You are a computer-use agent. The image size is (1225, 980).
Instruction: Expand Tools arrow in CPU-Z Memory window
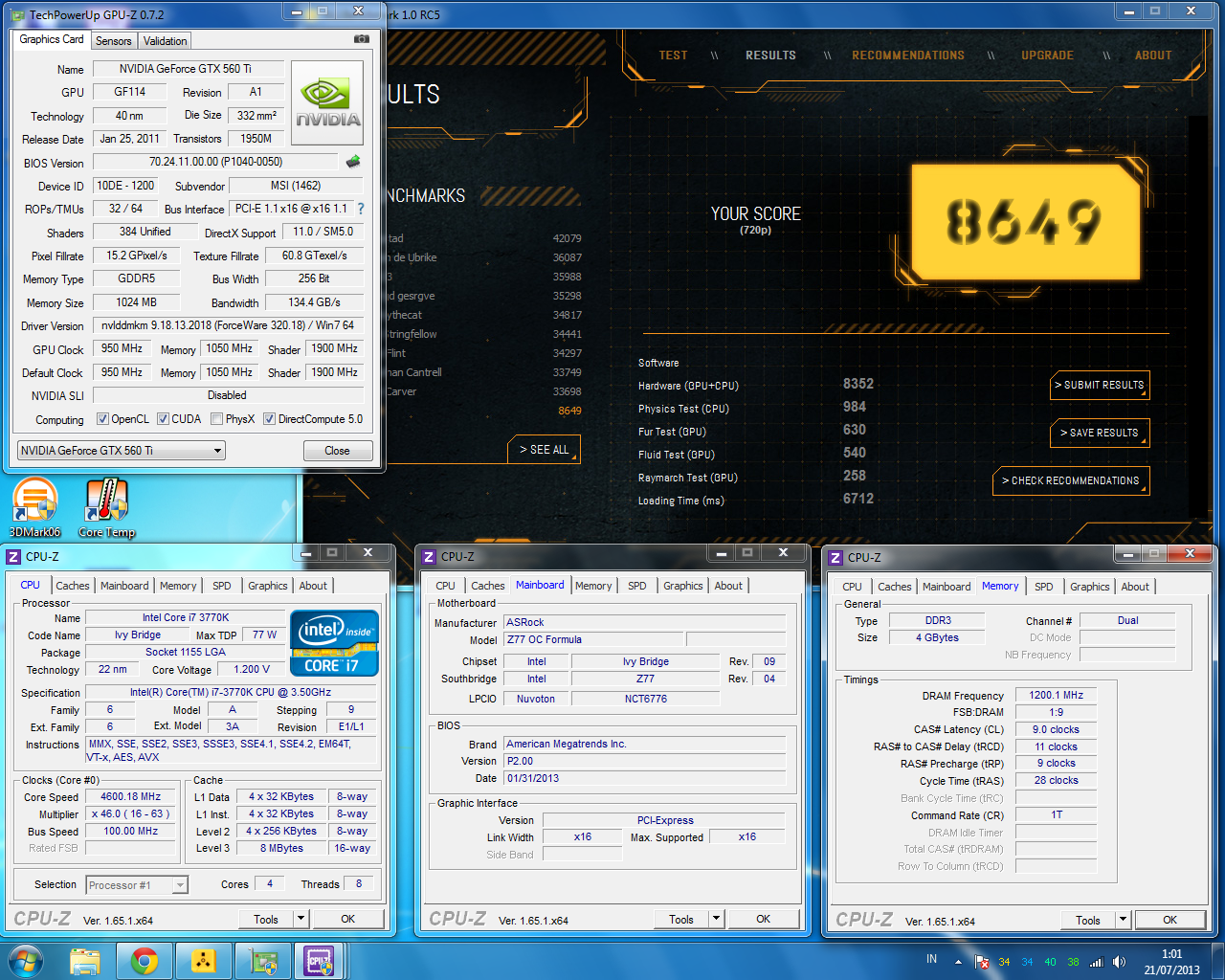pyautogui.click(x=1123, y=920)
